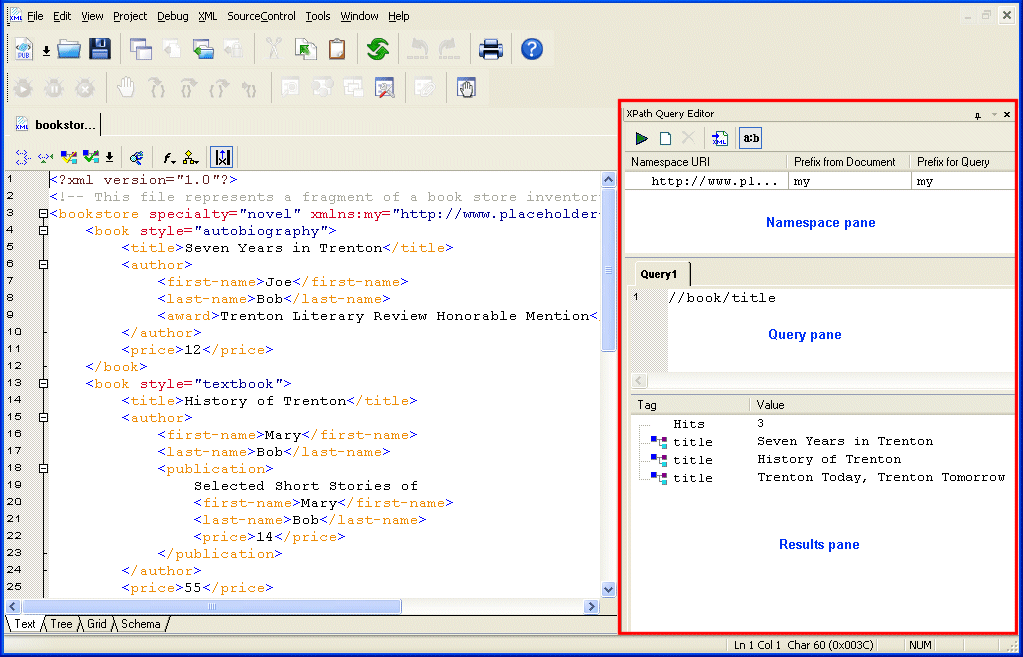Viewport: 1023px width, 657px height.
Task: Click the Paste clipboard icon
Action: (x=337, y=49)
